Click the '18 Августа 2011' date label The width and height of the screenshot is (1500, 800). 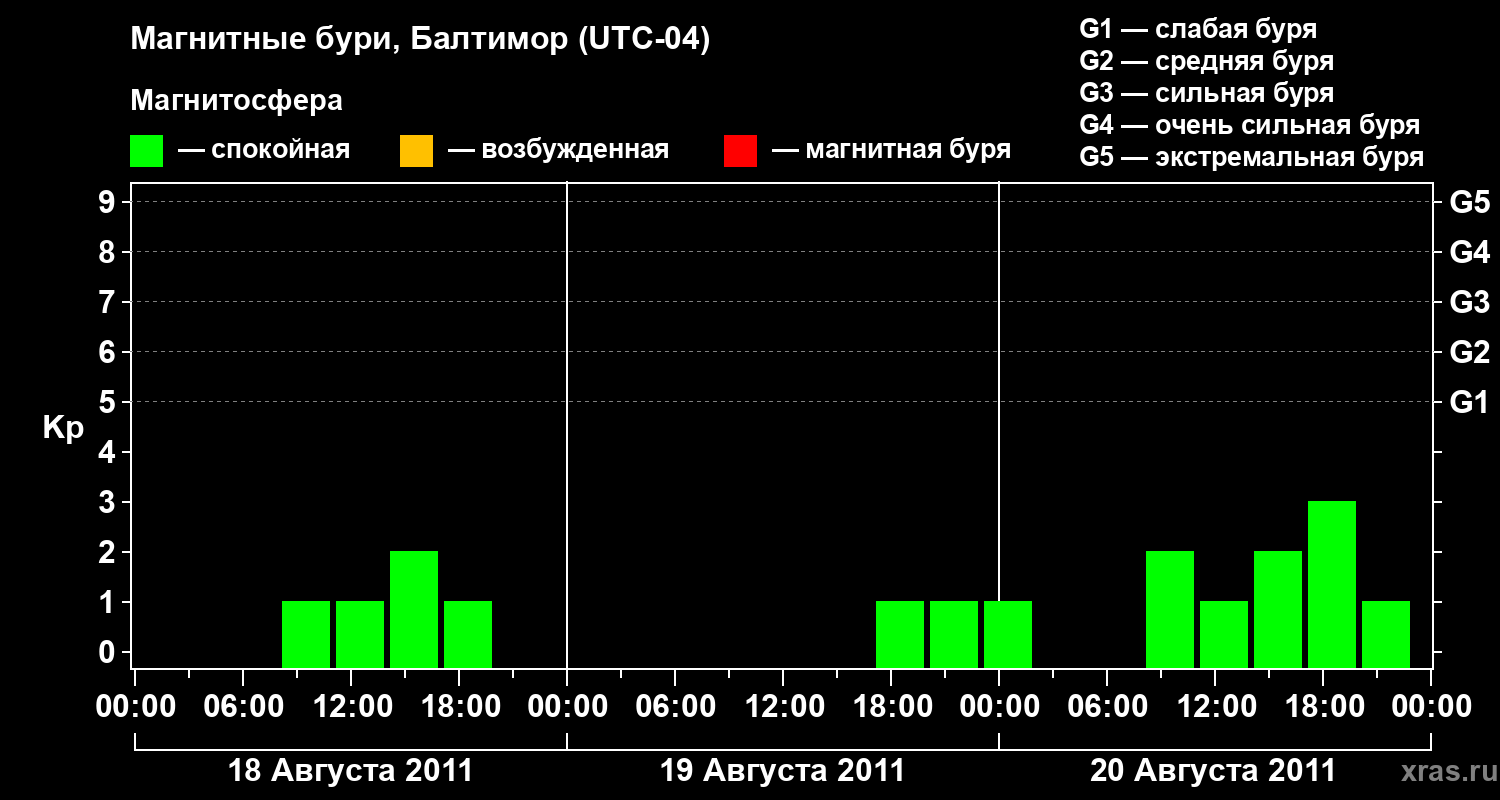click(x=350, y=771)
